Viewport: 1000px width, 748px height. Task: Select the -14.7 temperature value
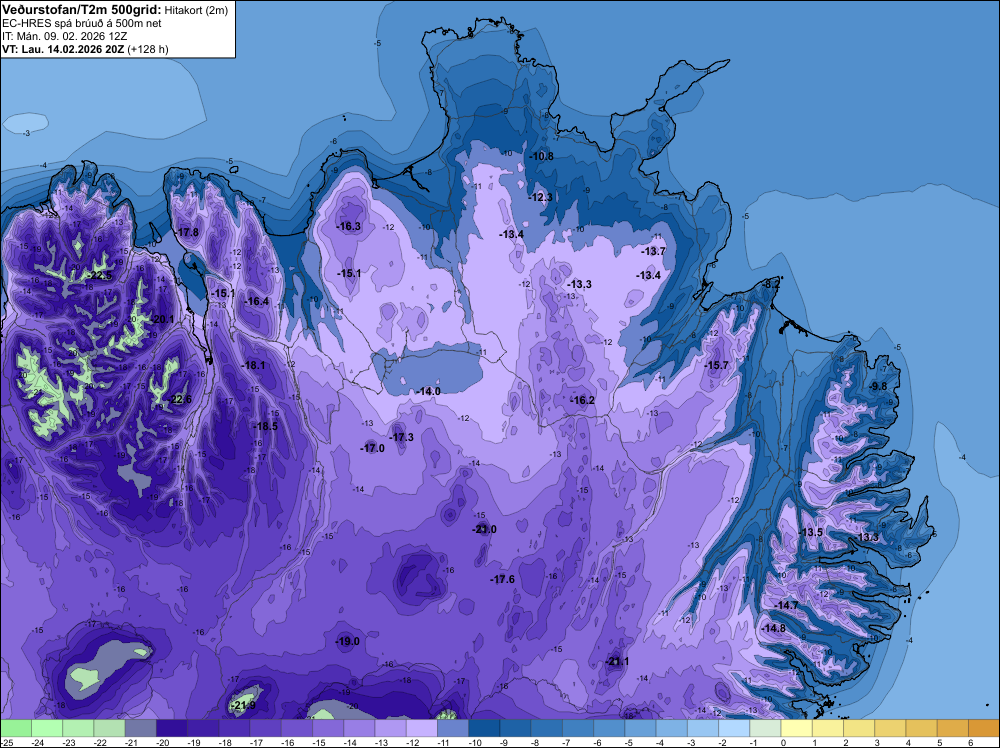786,605
